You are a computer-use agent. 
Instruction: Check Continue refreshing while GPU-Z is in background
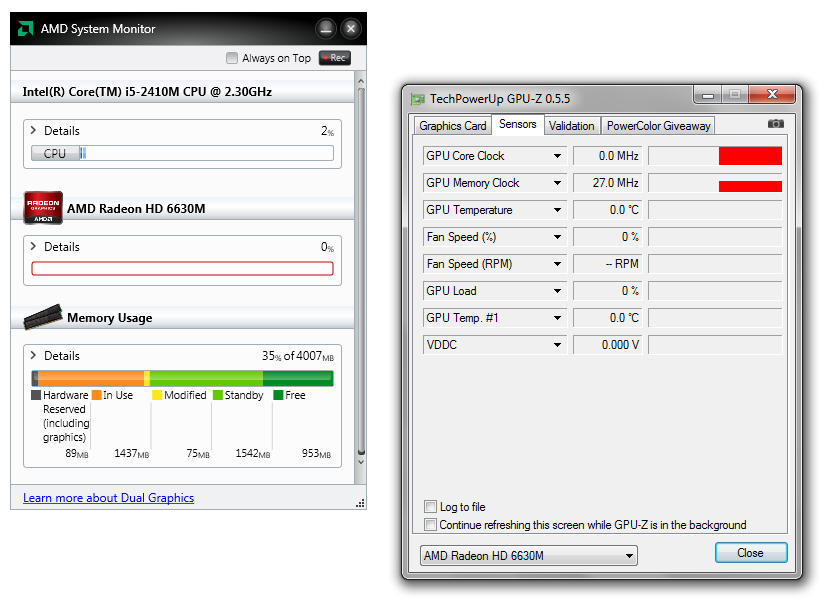point(430,524)
